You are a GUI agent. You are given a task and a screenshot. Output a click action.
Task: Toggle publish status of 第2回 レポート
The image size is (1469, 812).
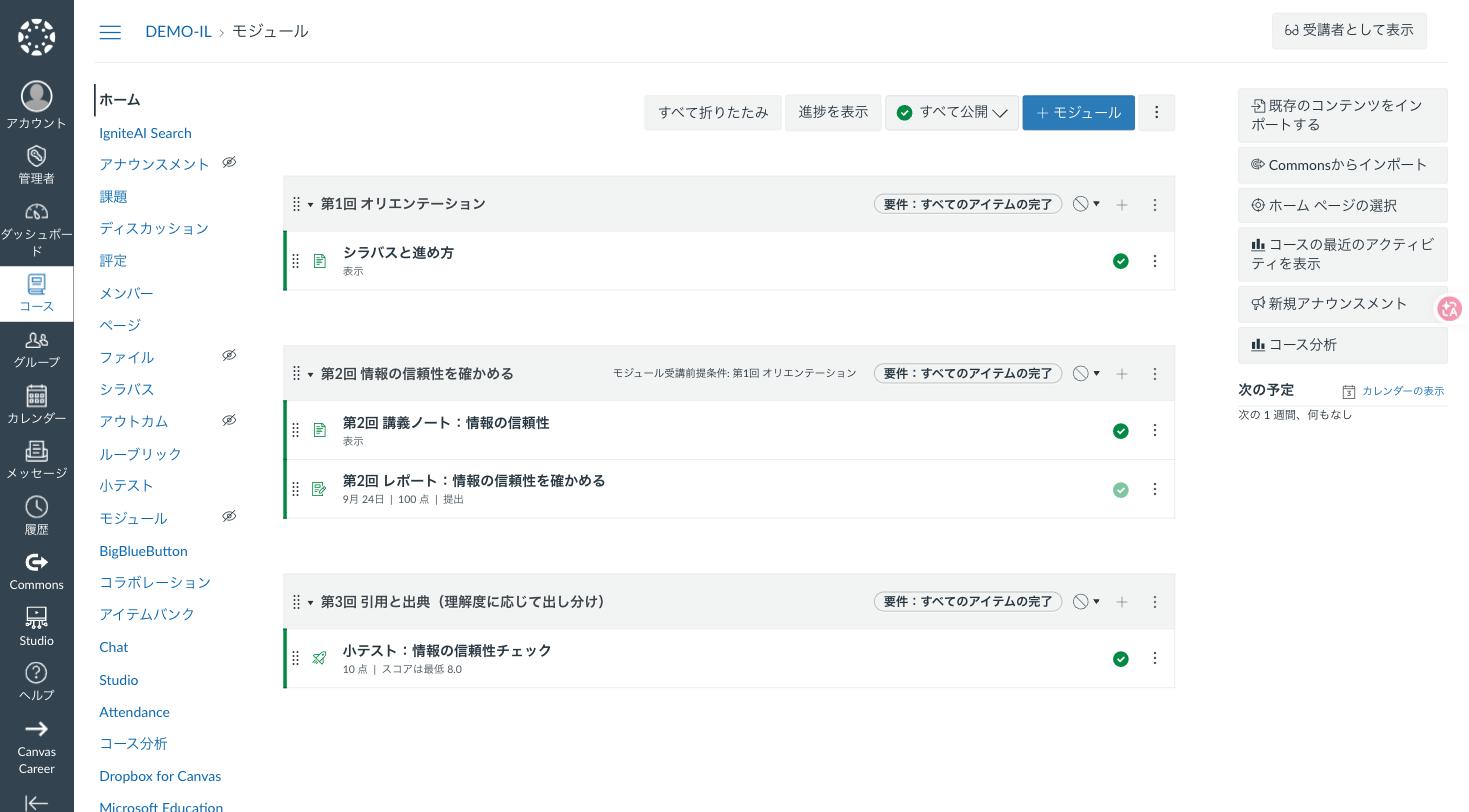1121,490
